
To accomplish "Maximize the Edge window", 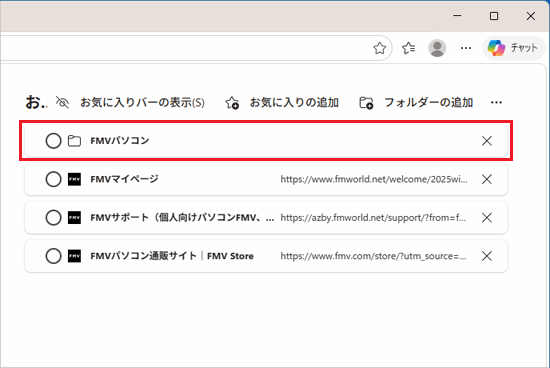I will (494, 16).
